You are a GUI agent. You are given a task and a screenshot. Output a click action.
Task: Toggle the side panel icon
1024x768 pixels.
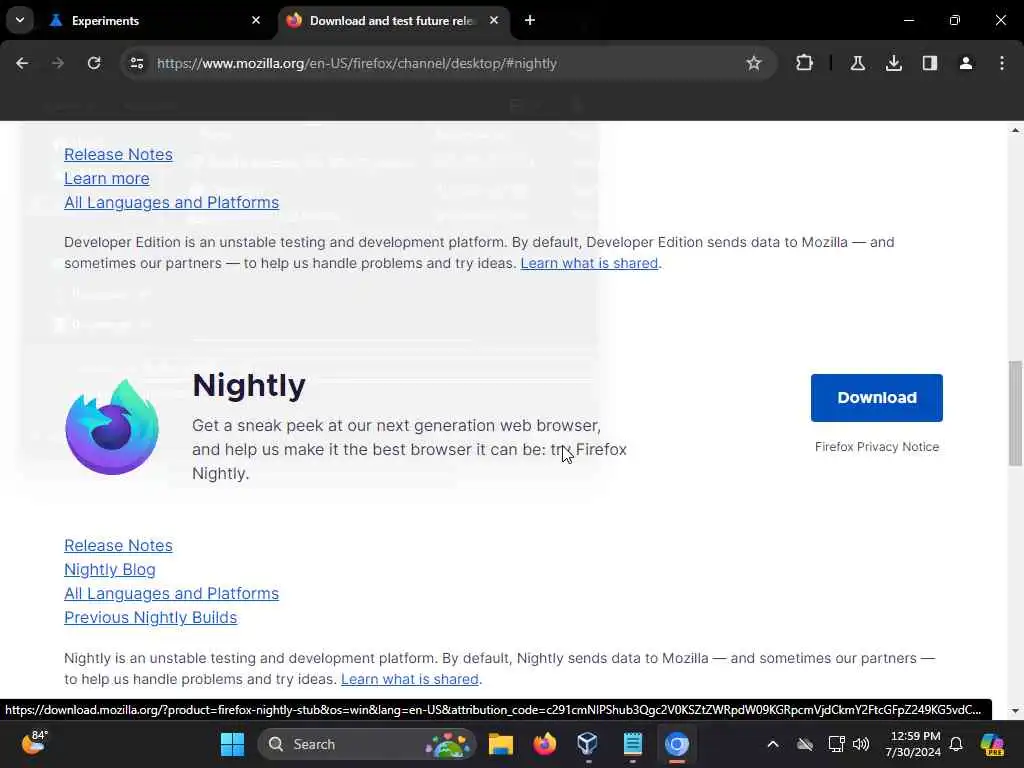coord(930,63)
